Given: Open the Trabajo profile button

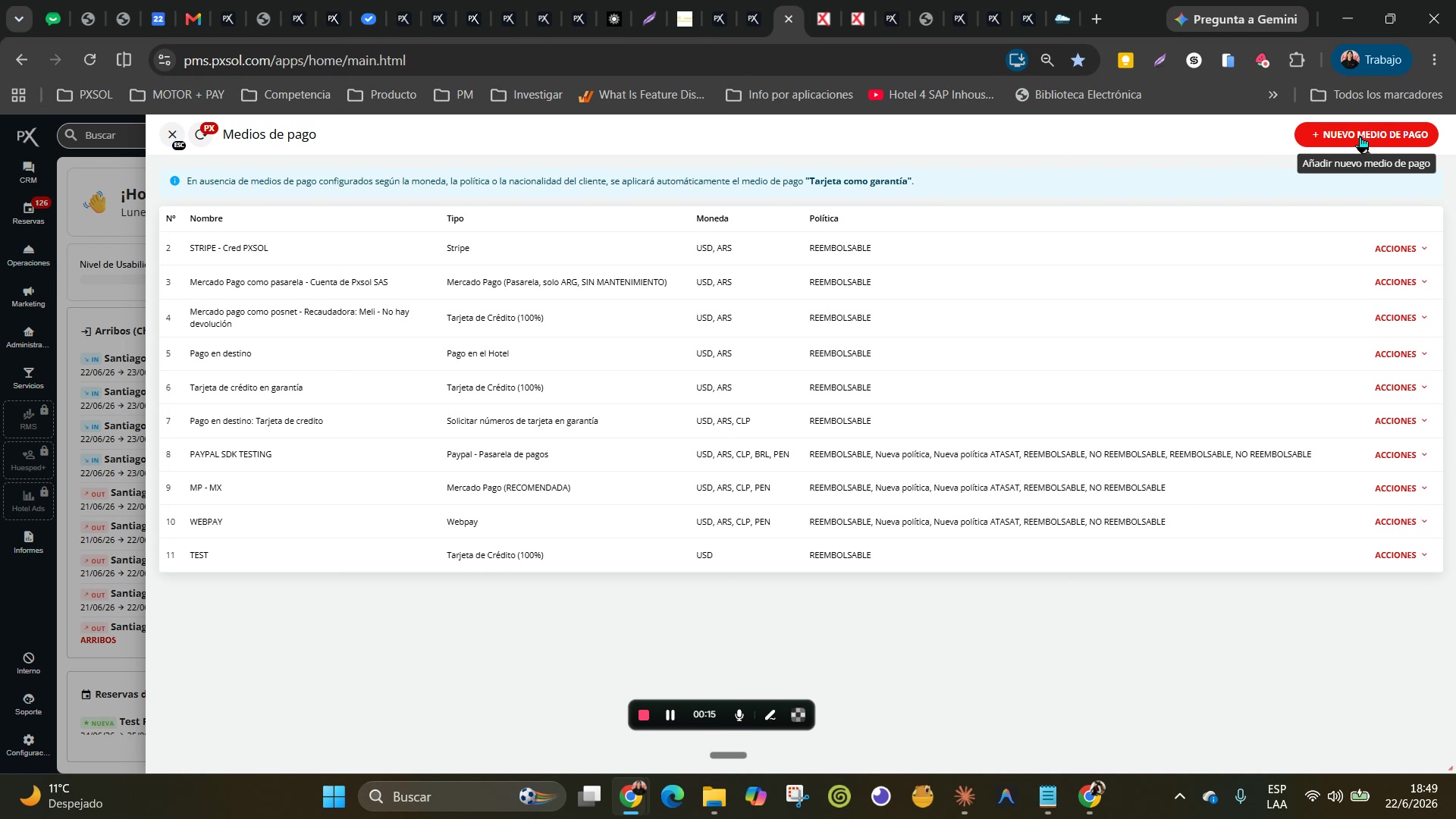Looking at the screenshot, I should [1371, 60].
